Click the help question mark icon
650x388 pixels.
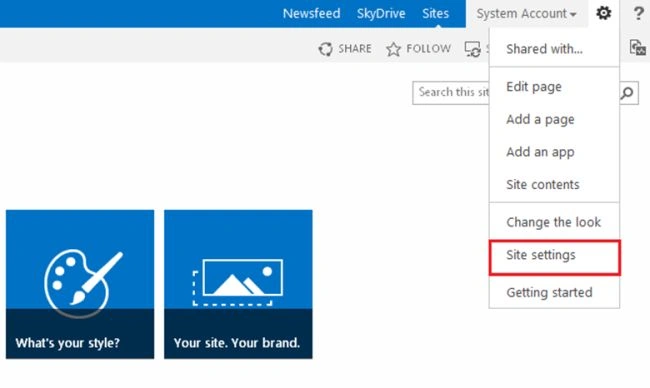[638, 13]
